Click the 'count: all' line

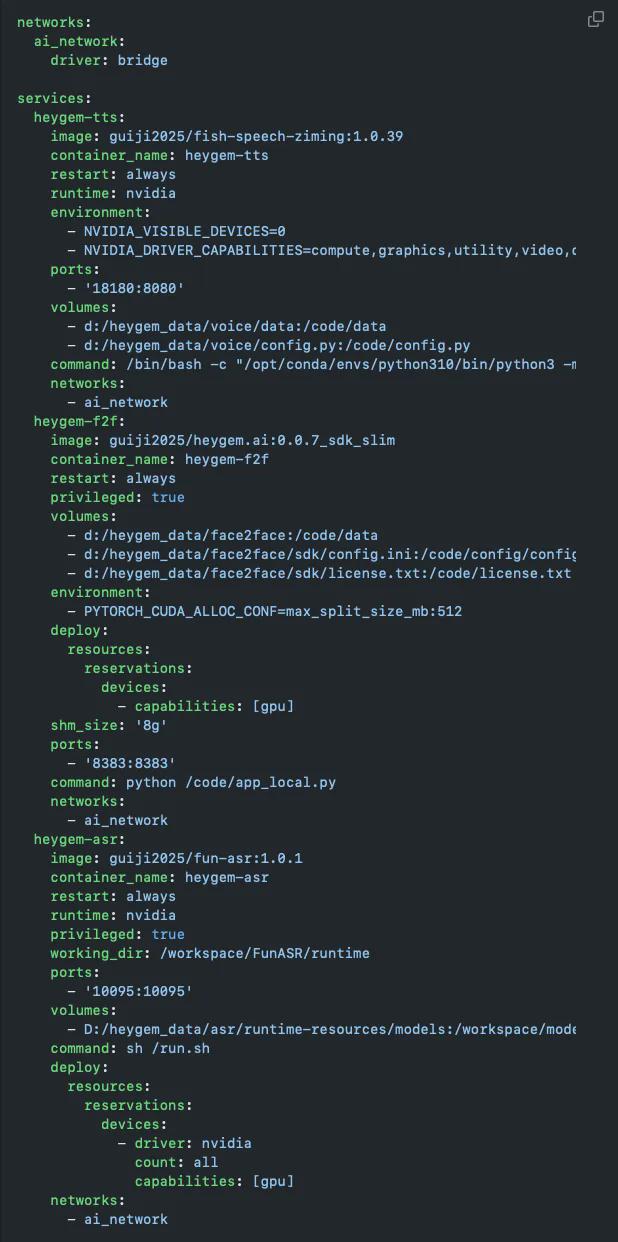tap(176, 1162)
